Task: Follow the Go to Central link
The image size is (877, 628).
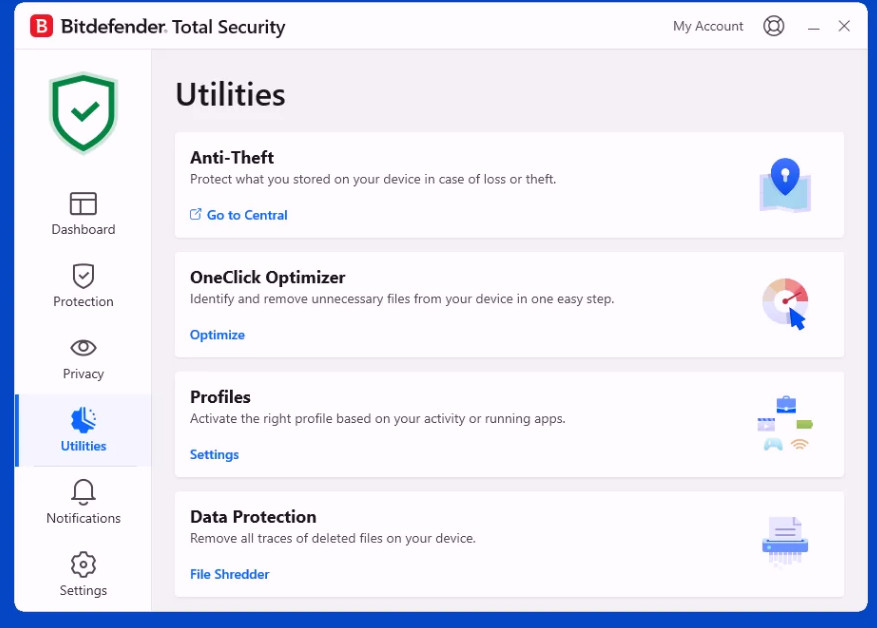Action: click(247, 215)
